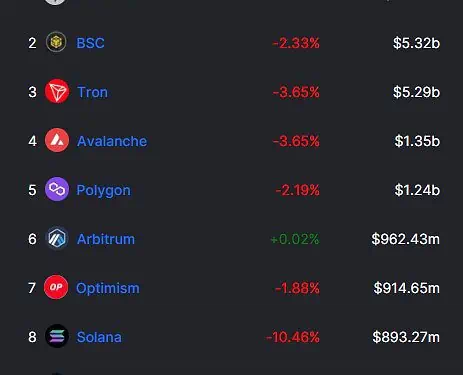The height and width of the screenshot is (375, 463).
Task: Select Optimism's $914.65m TVL value
Action: [406, 288]
